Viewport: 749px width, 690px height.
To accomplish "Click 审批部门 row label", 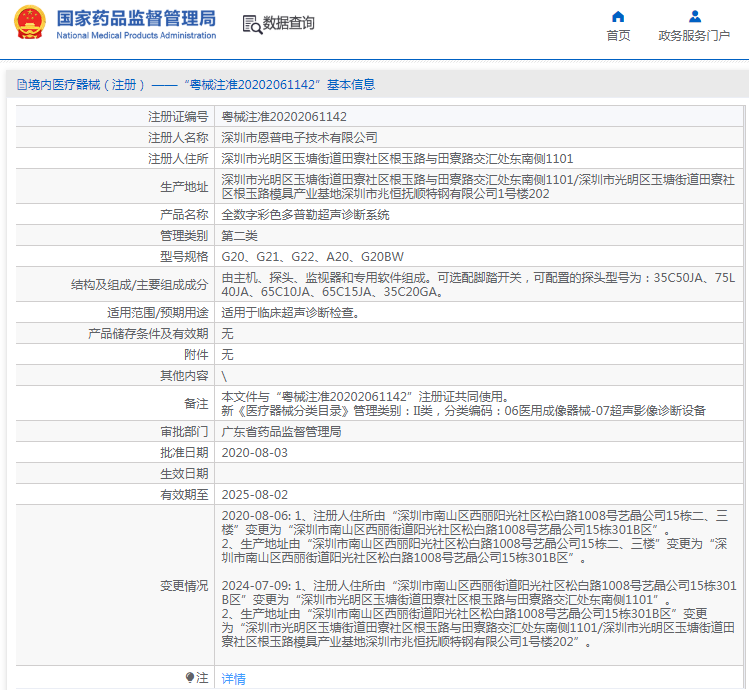I will [184, 431].
